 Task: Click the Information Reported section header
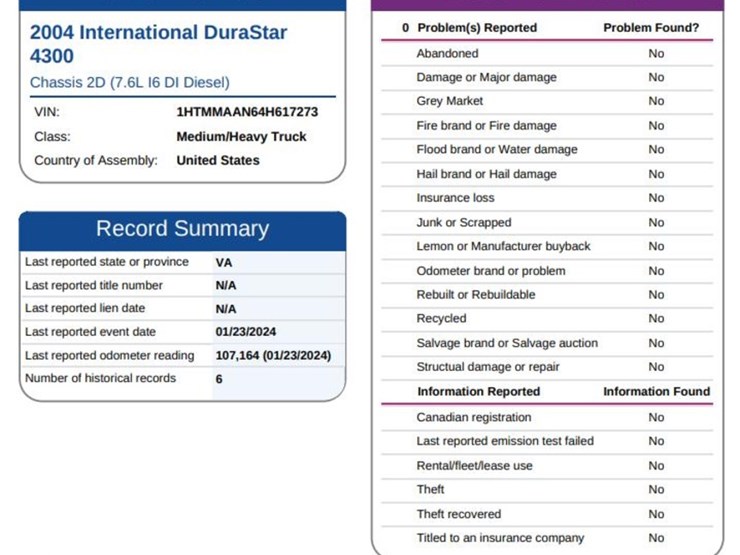coord(478,391)
